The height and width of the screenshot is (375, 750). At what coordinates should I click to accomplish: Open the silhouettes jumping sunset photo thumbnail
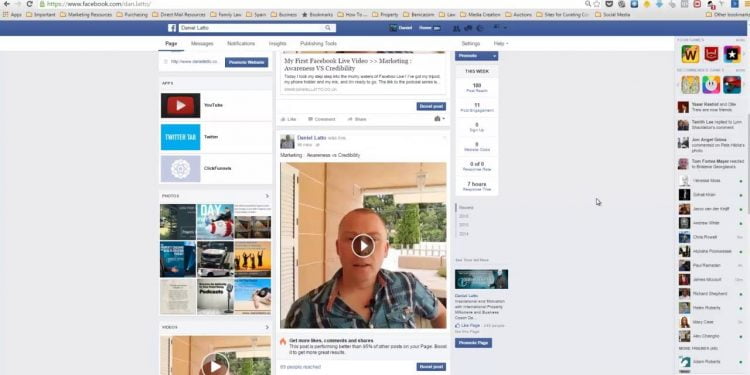coord(253,259)
